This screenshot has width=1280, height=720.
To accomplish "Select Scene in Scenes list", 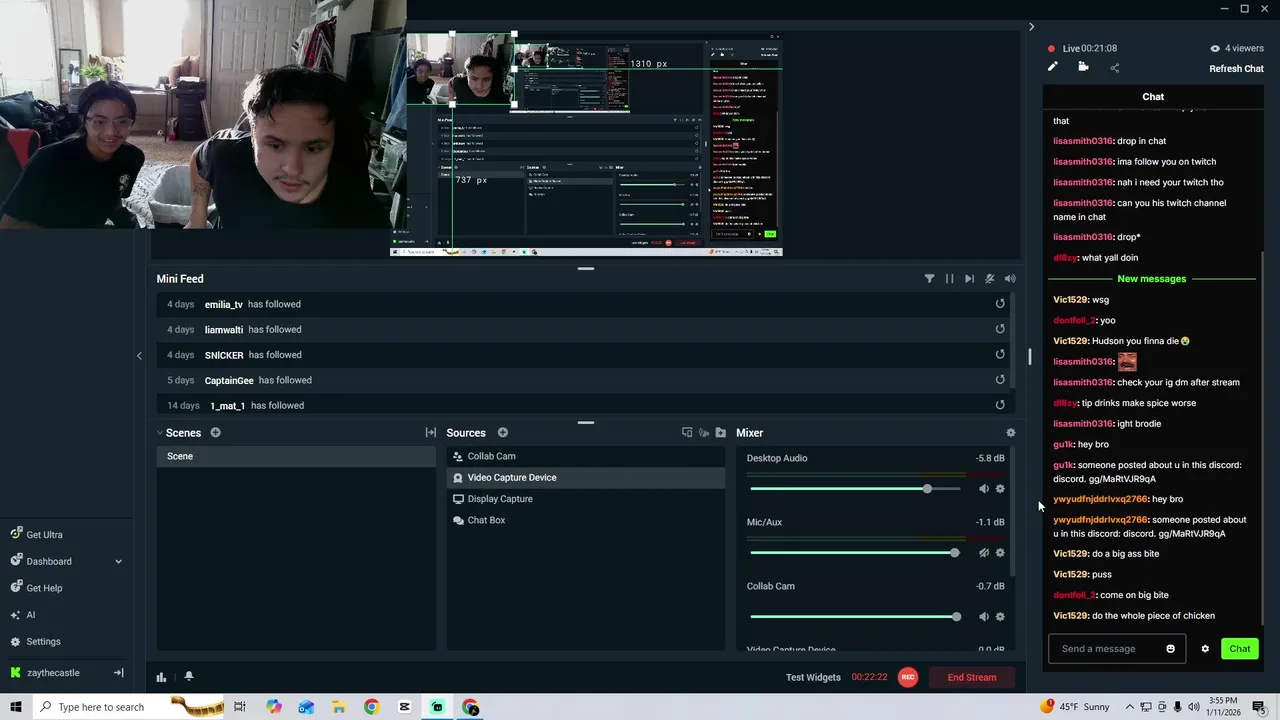I will 296,456.
